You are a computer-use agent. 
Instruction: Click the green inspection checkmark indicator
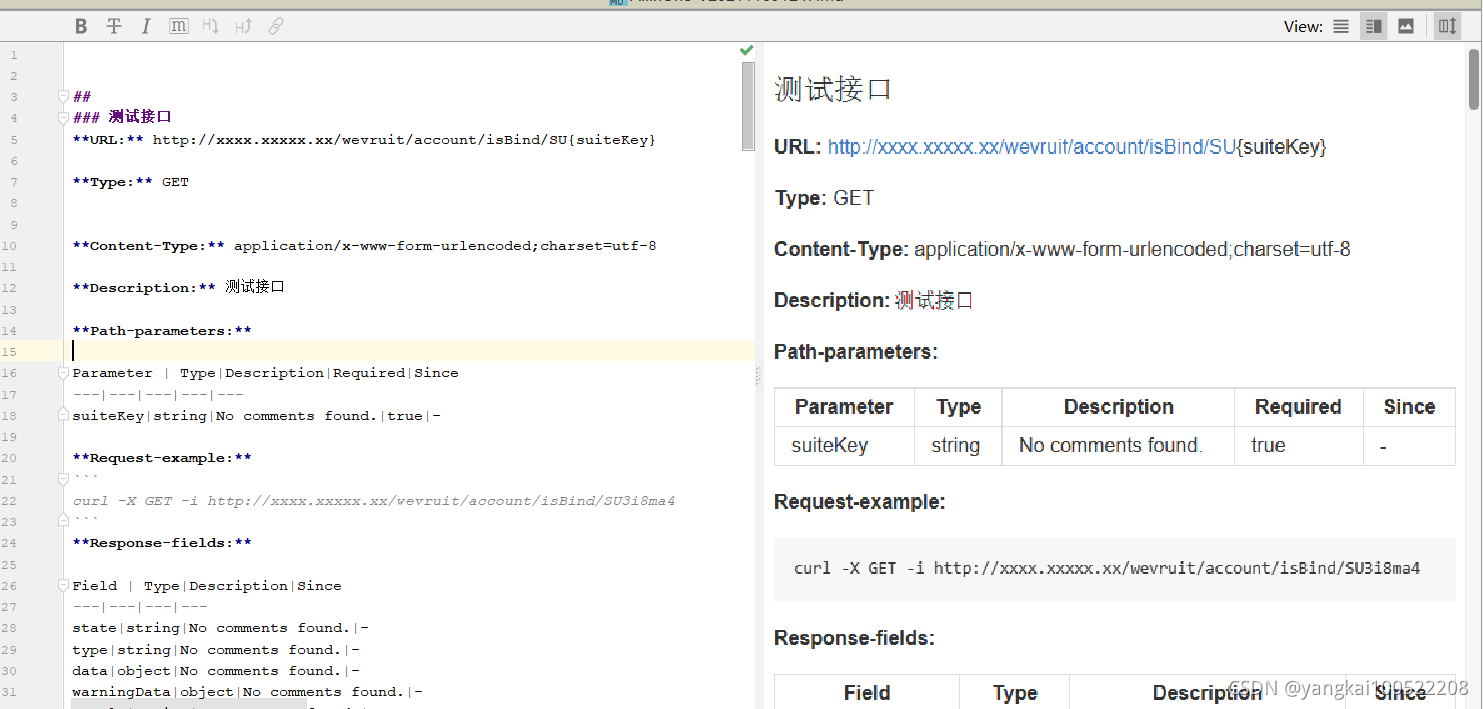[x=746, y=50]
